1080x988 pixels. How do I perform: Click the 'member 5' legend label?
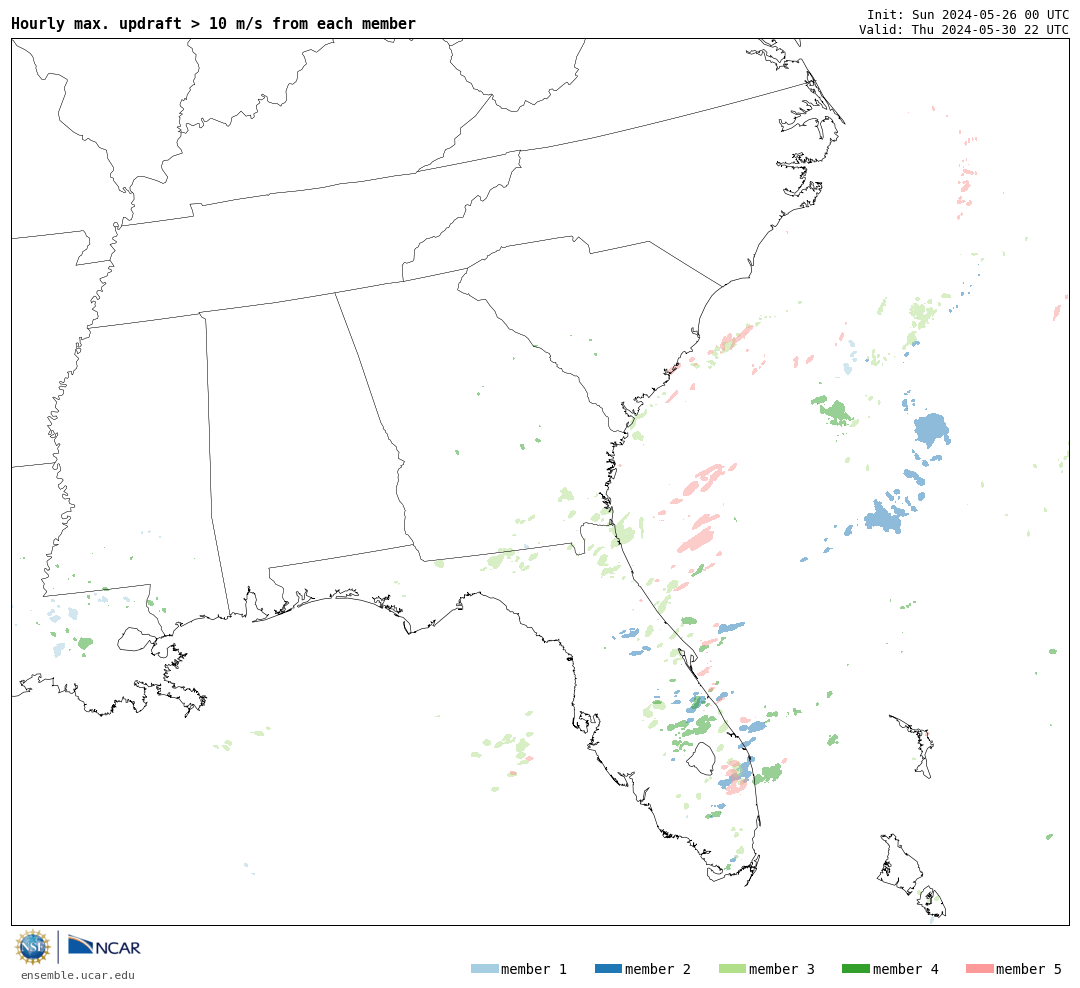(1029, 969)
